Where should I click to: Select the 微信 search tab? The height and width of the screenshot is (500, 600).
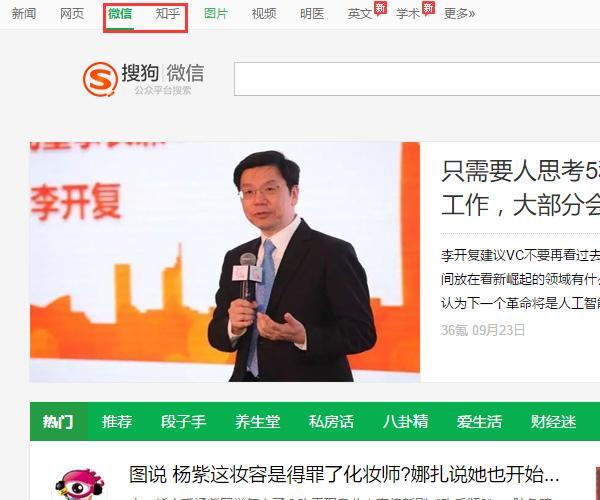pos(120,14)
